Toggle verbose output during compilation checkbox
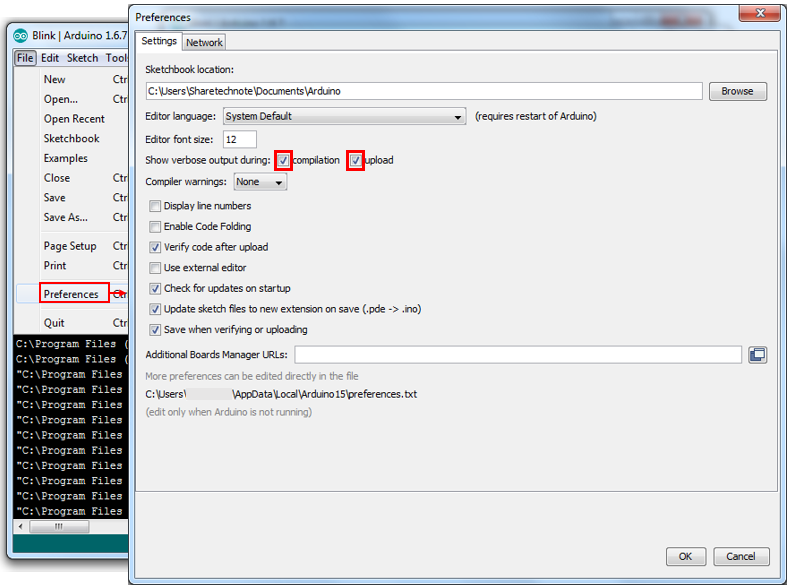Viewport: 789px width, 588px height. [x=283, y=160]
